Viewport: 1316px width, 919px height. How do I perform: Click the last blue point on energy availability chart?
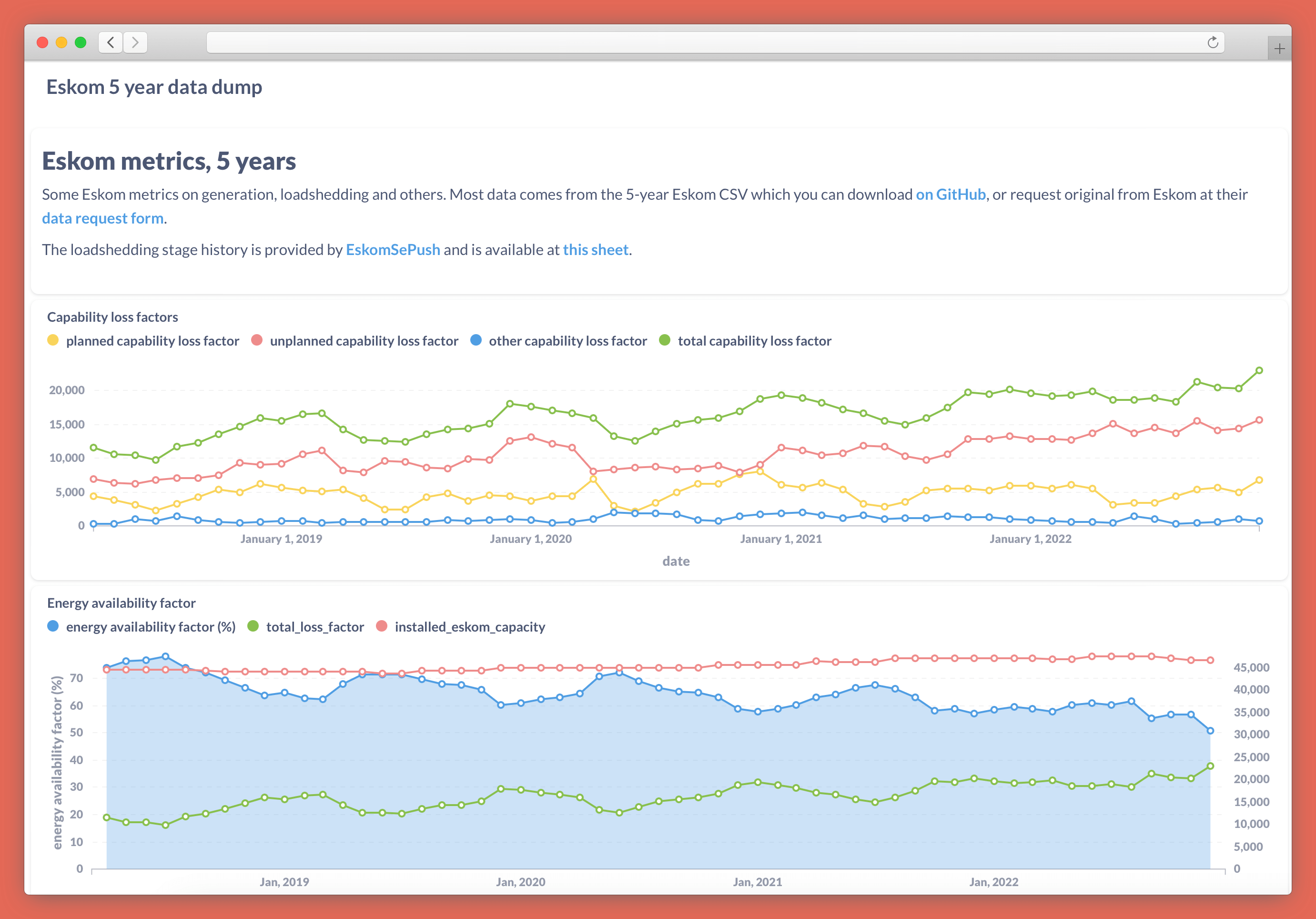1210,731
